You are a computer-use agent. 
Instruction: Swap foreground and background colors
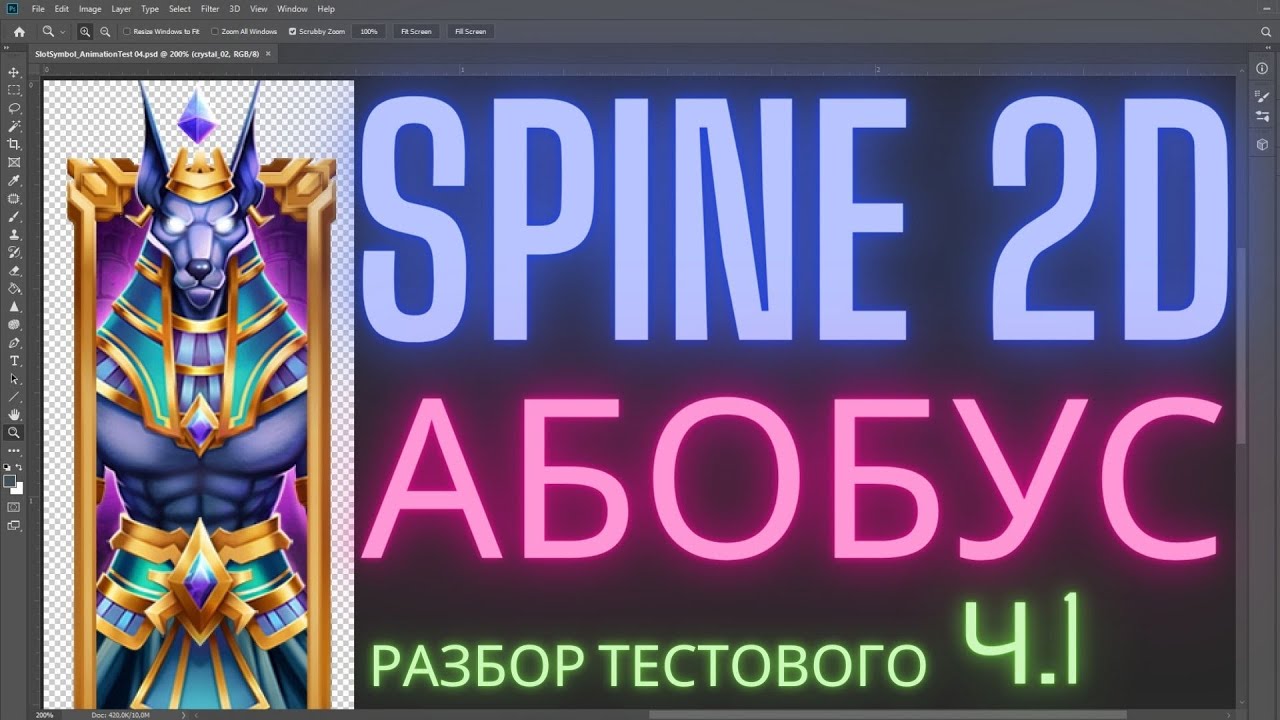coord(20,467)
